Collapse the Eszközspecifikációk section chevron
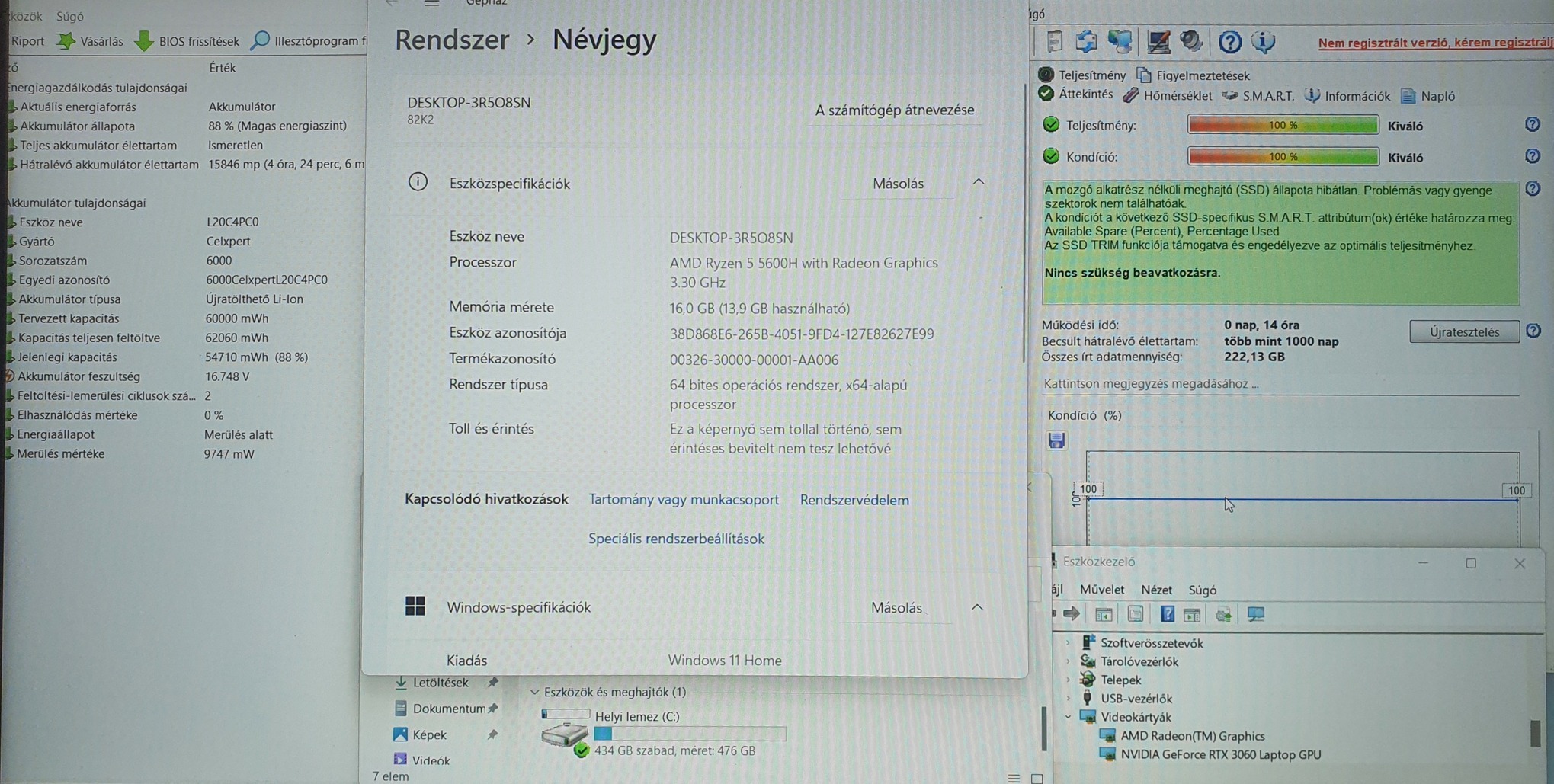The height and width of the screenshot is (784, 1554). [x=979, y=182]
